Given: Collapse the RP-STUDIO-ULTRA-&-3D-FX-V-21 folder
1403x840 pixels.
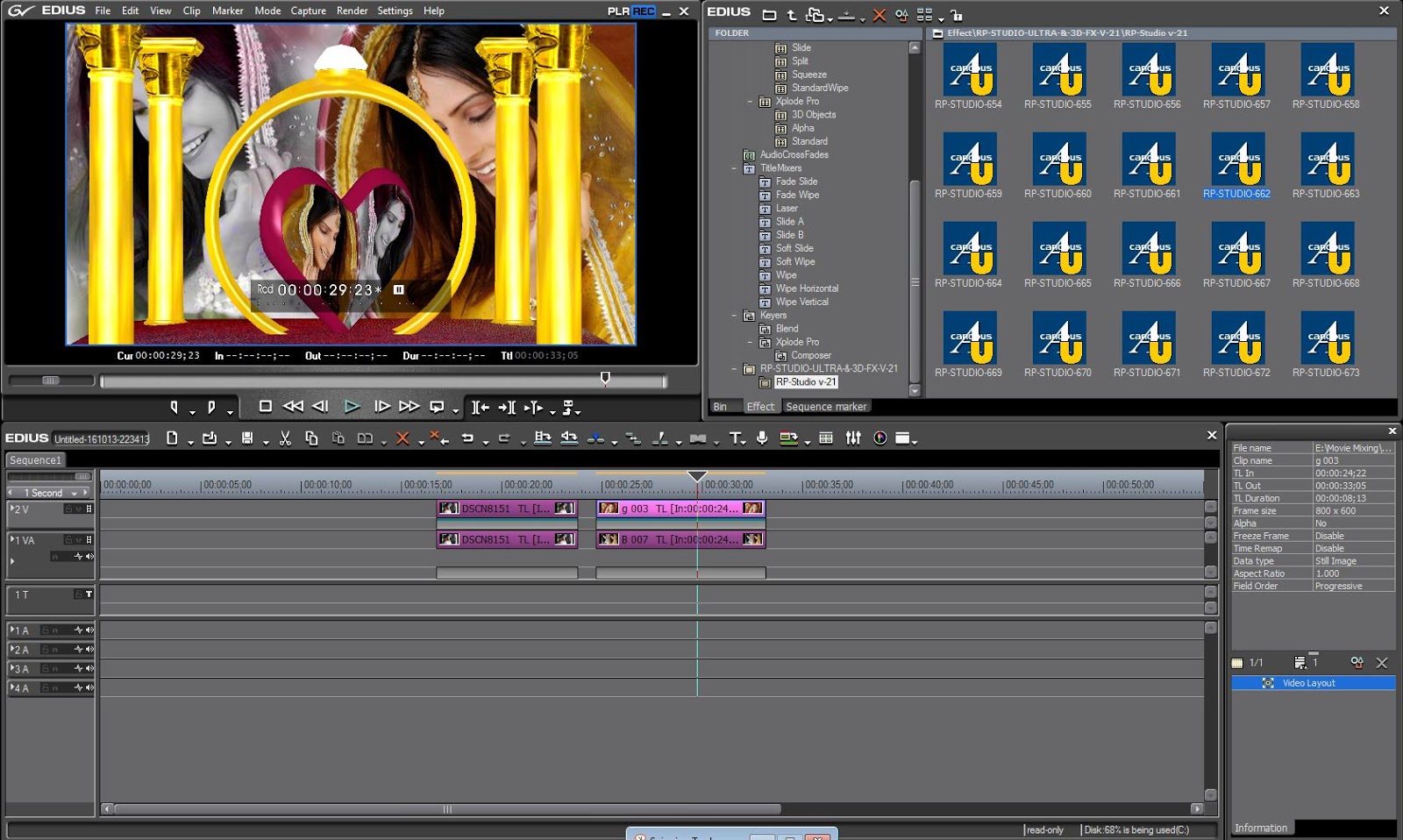Looking at the screenshot, I should [734, 369].
